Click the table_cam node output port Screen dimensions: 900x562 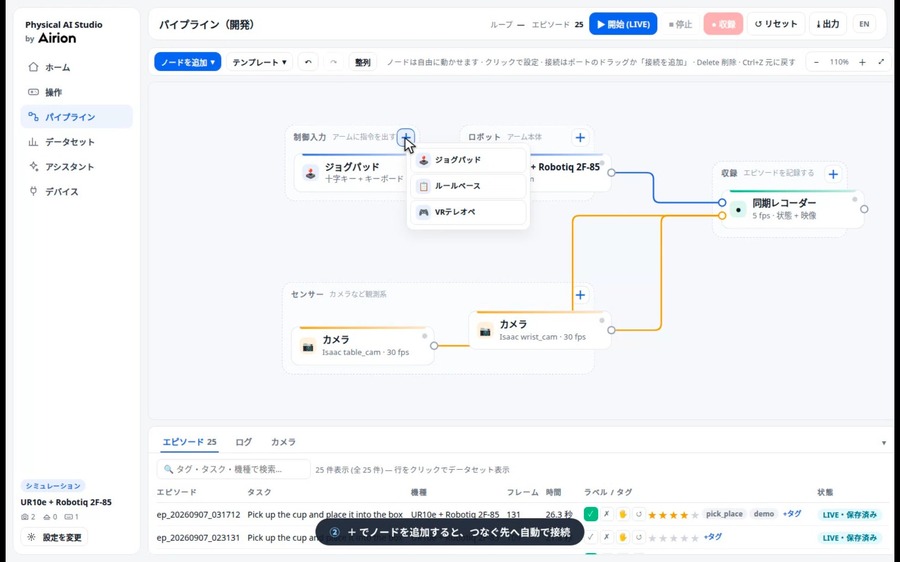click(435, 346)
